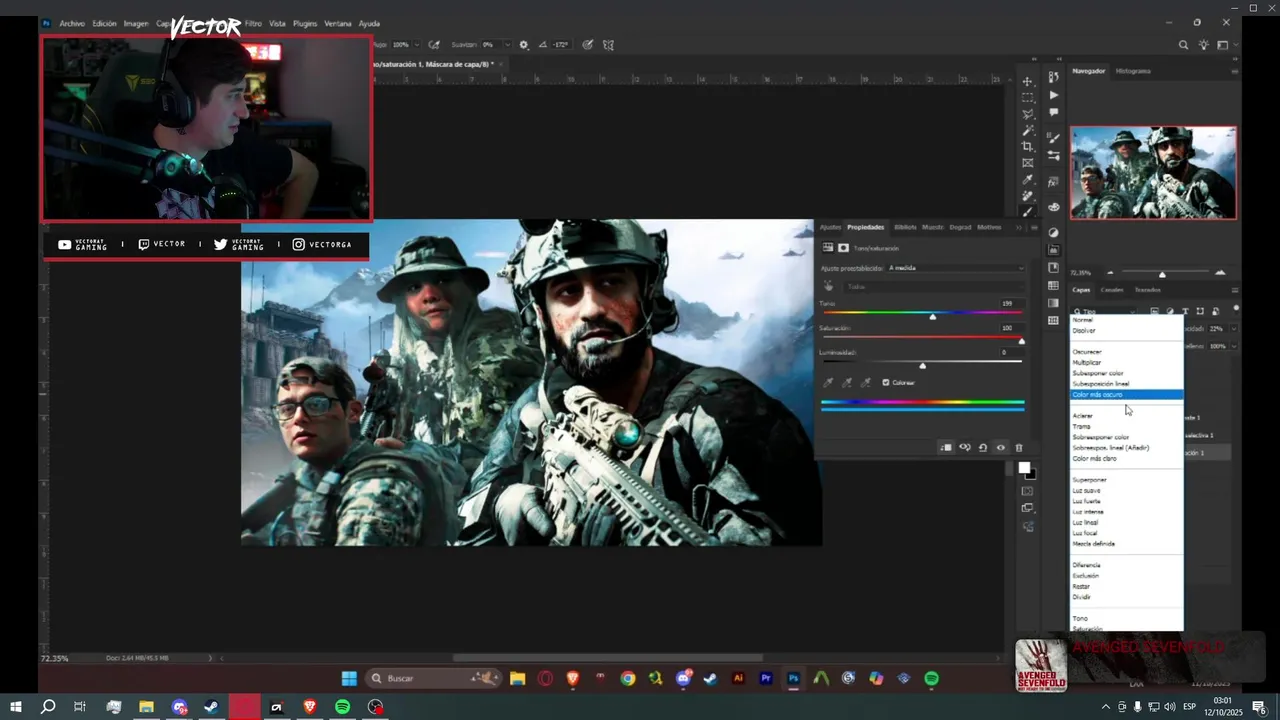Click the add-to-sample eyedropper icon
Image resolution: width=1280 pixels, height=720 pixels.
(847, 382)
